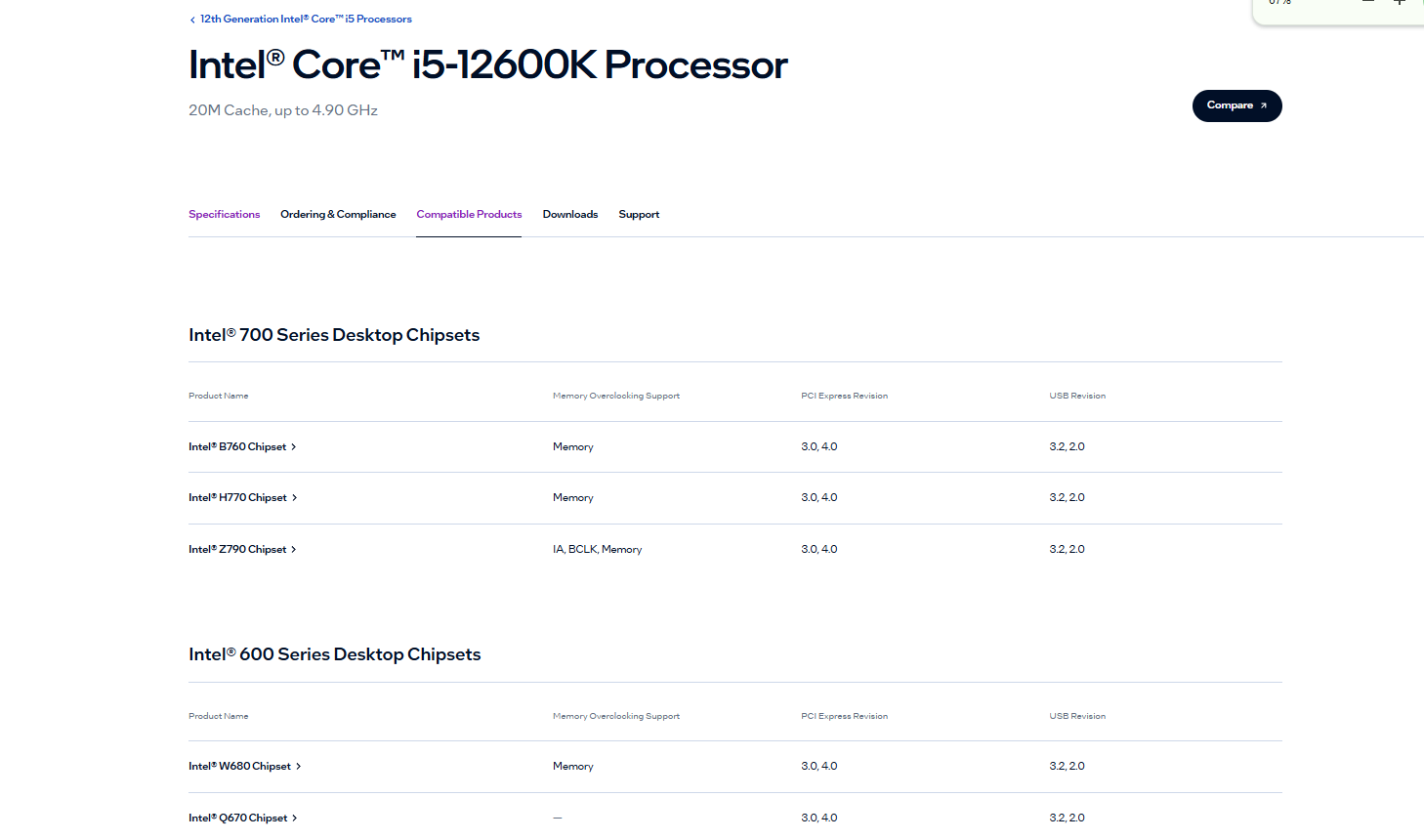The width and height of the screenshot is (1424, 840).
Task: Click the Memory cell in the B760 row
Action: point(573,446)
